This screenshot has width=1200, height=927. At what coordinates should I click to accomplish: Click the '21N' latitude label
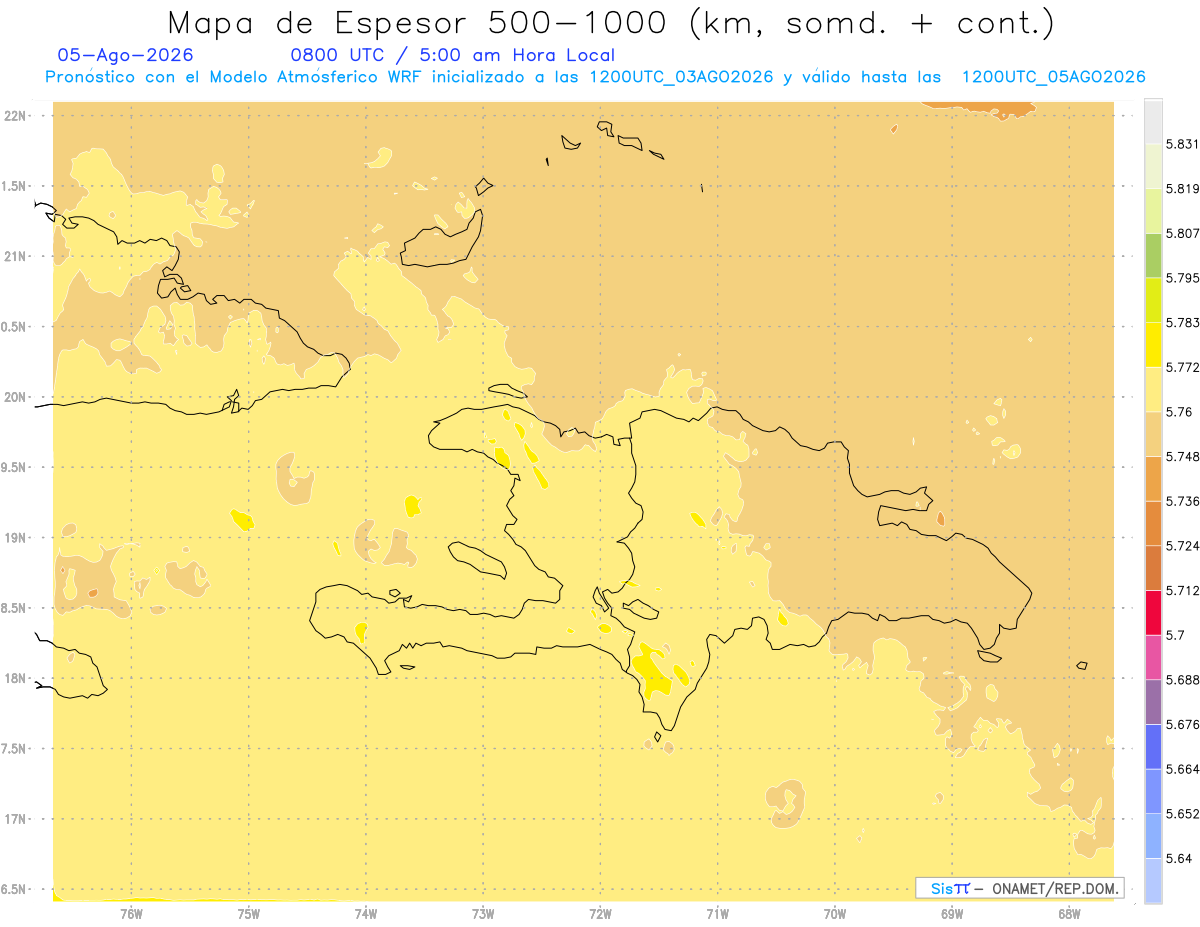(16, 257)
